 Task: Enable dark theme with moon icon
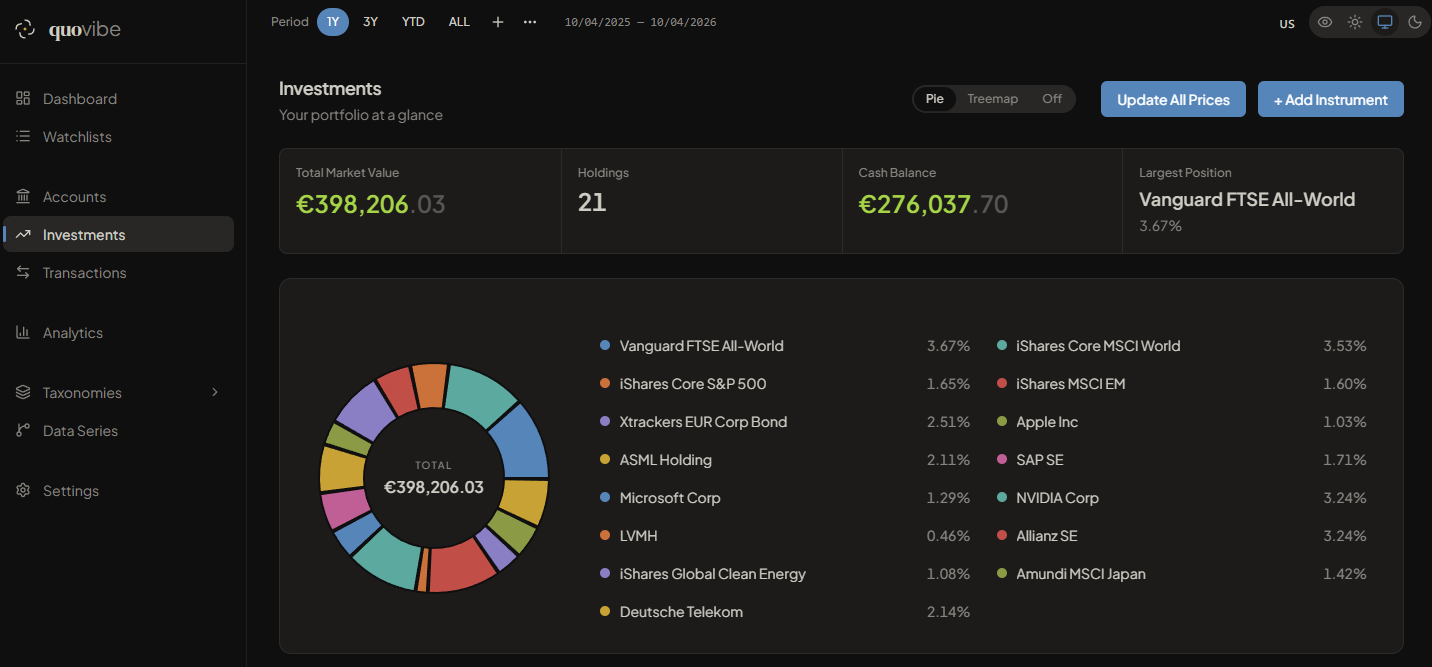click(x=1415, y=22)
